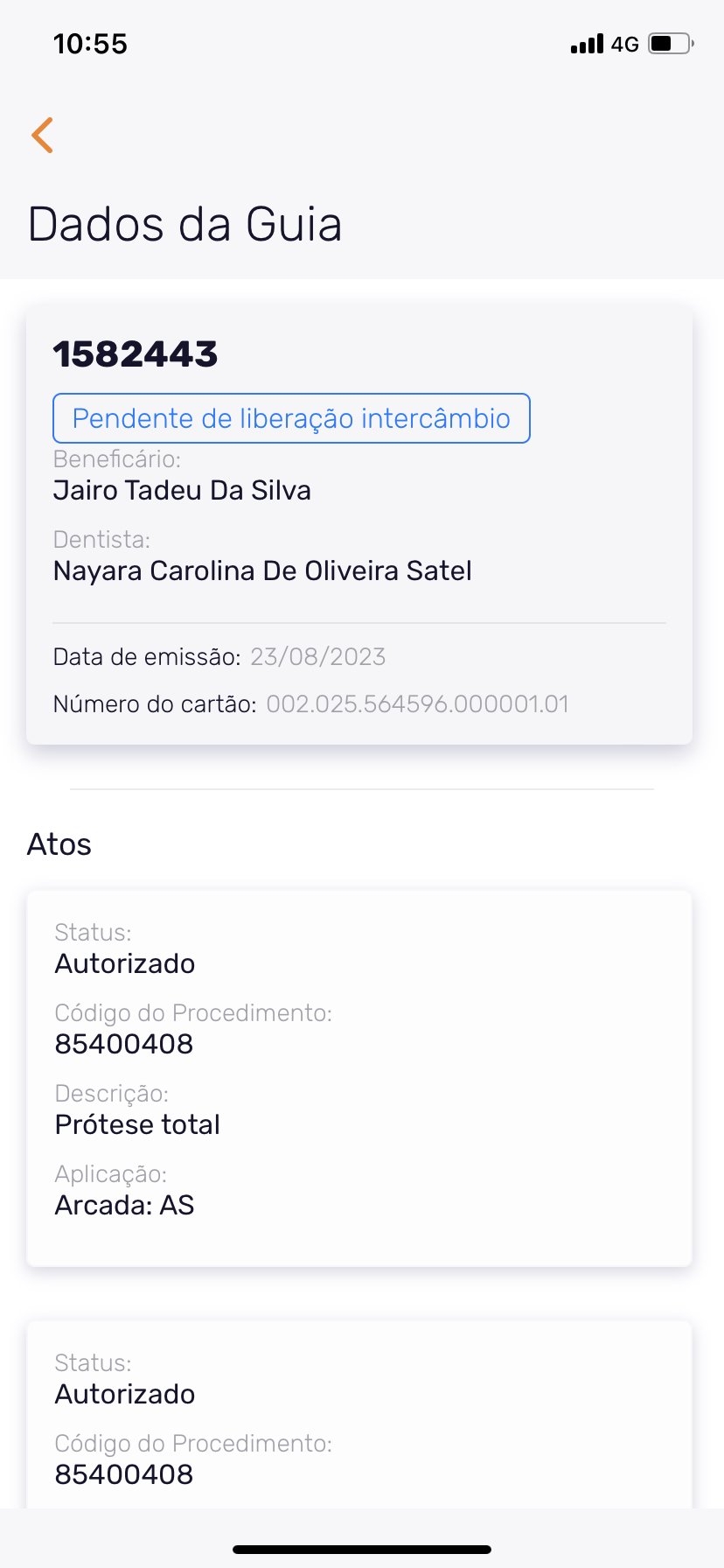This screenshot has width=724, height=1568.
Task: Select dentist Nayara Carolina De Oliveira Satel
Action: coord(262,570)
